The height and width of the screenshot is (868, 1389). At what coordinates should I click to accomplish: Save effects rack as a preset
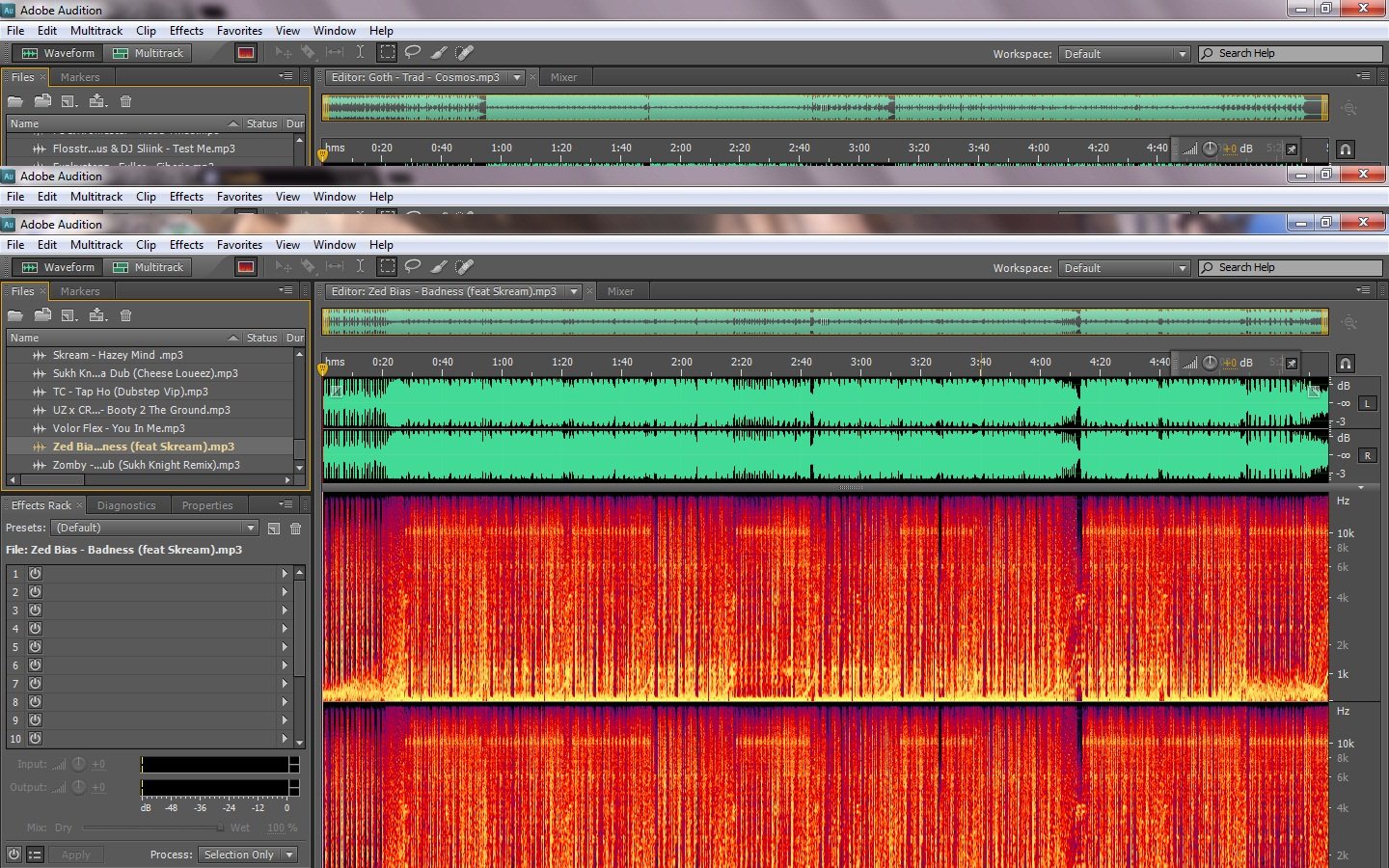[x=274, y=529]
